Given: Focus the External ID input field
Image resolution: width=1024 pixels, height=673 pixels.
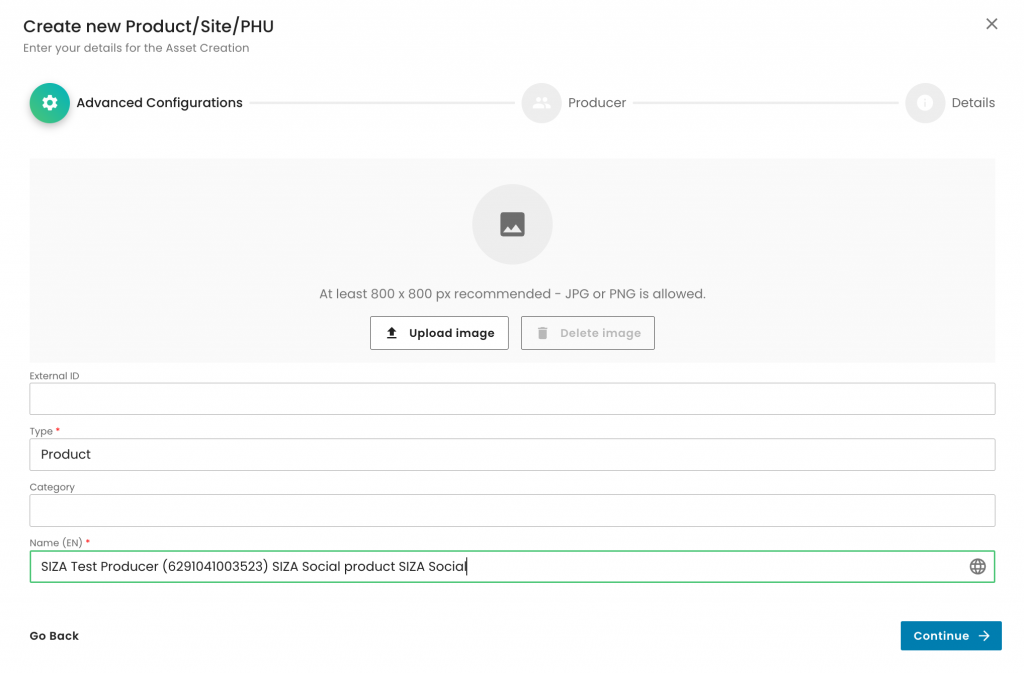Looking at the screenshot, I should [512, 399].
